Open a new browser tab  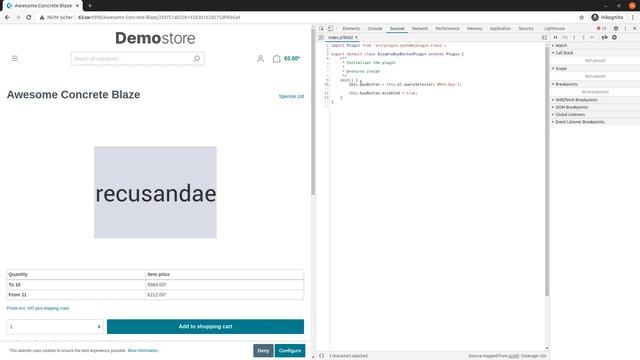point(90,6)
